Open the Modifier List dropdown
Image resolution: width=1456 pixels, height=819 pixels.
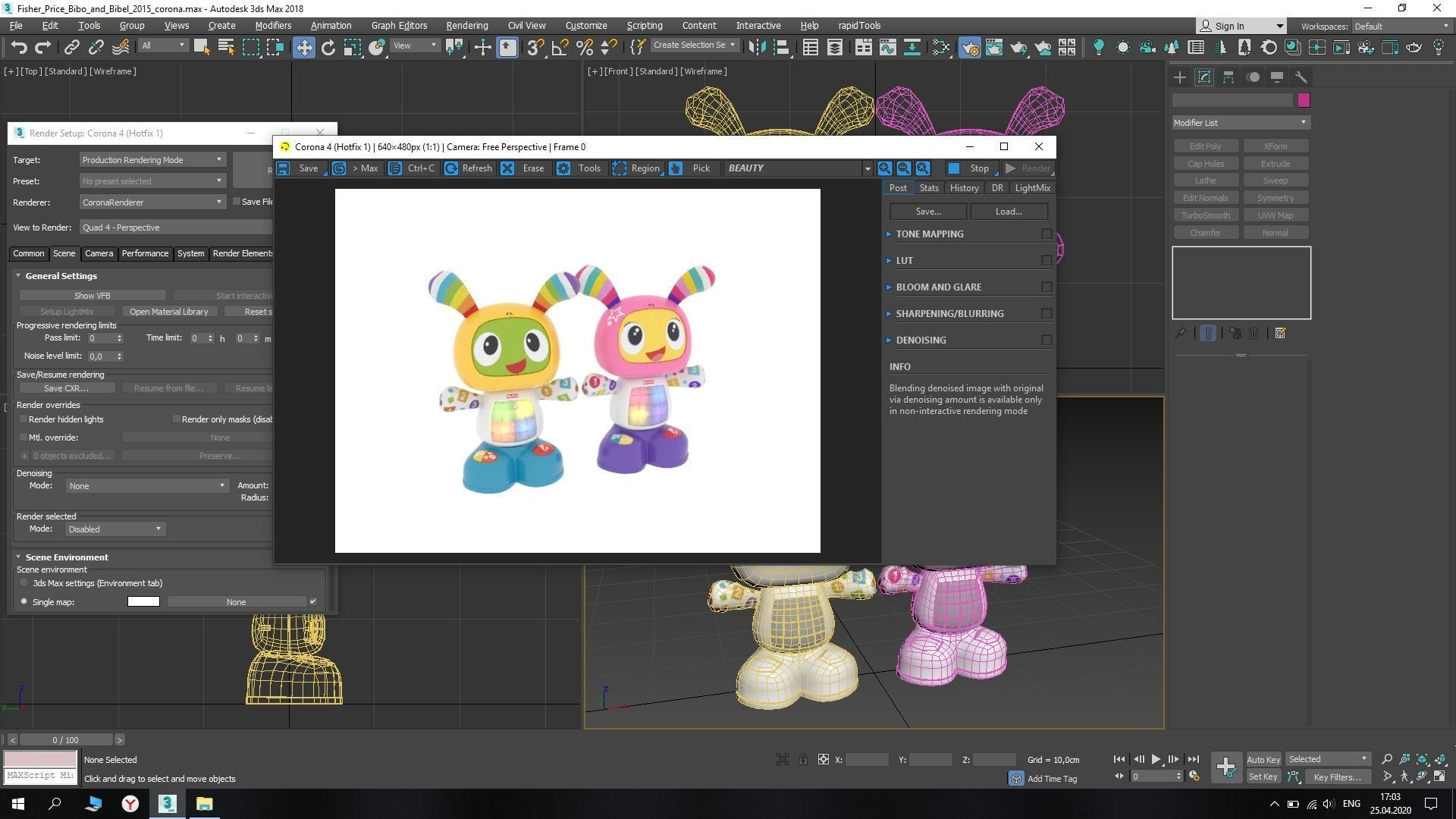click(1241, 123)
